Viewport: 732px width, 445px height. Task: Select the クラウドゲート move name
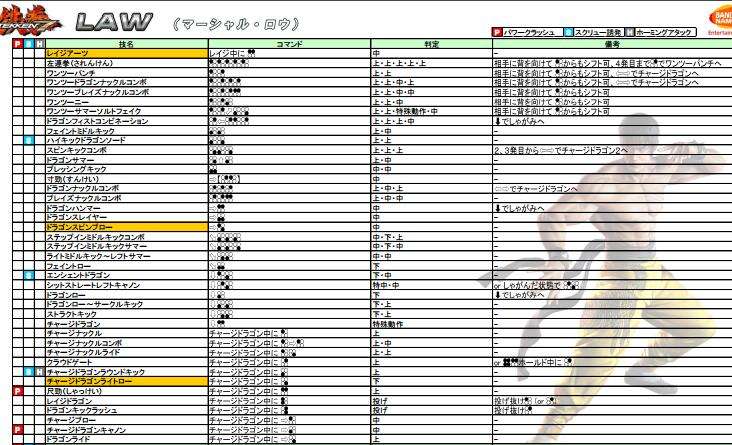coord(69,362)
